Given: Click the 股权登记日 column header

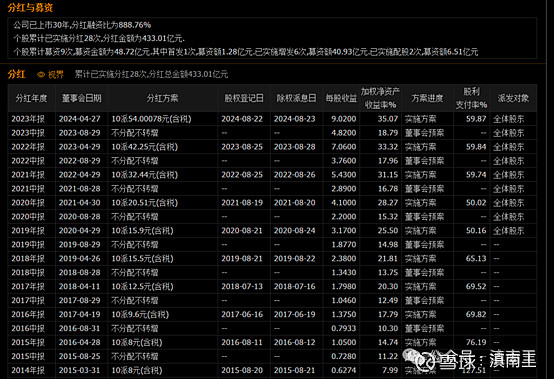Looking at the screenshot, I should pyautogui.click(x=244, y=98).
